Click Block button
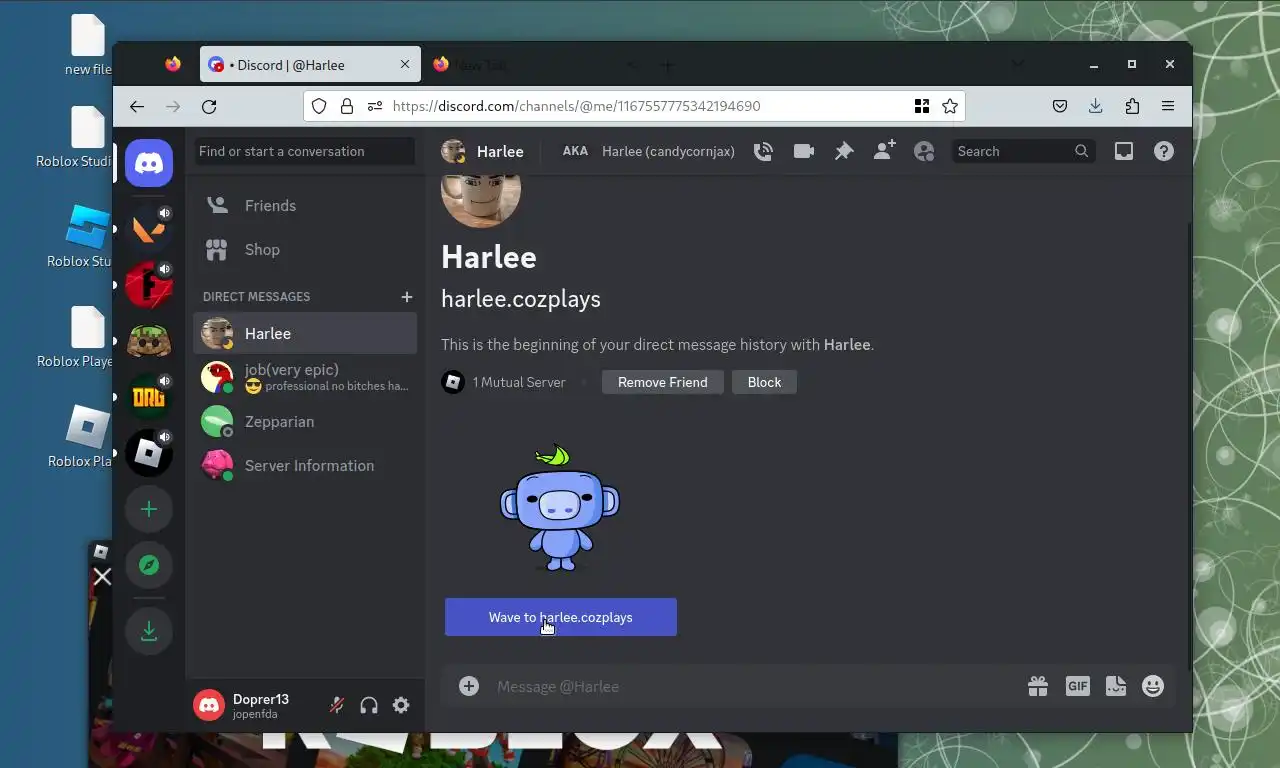 [x=764, y=382]
